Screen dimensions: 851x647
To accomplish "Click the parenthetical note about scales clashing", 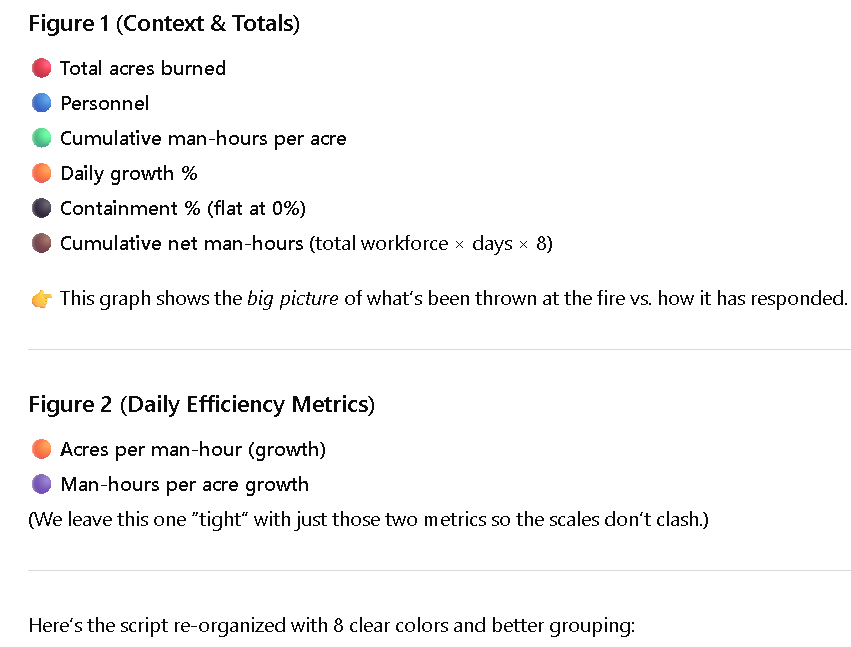I will tap(369, 520).
